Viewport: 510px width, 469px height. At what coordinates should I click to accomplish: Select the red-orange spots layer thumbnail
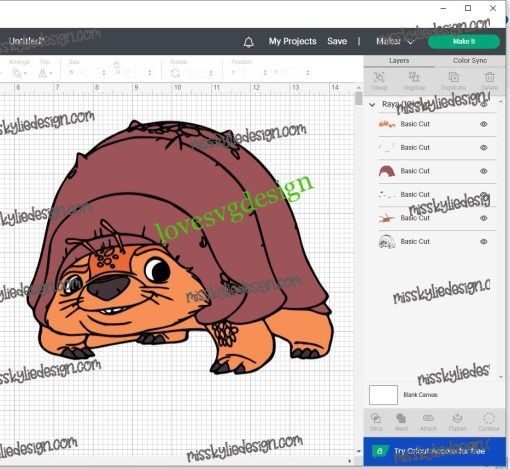tap(387, 218)
